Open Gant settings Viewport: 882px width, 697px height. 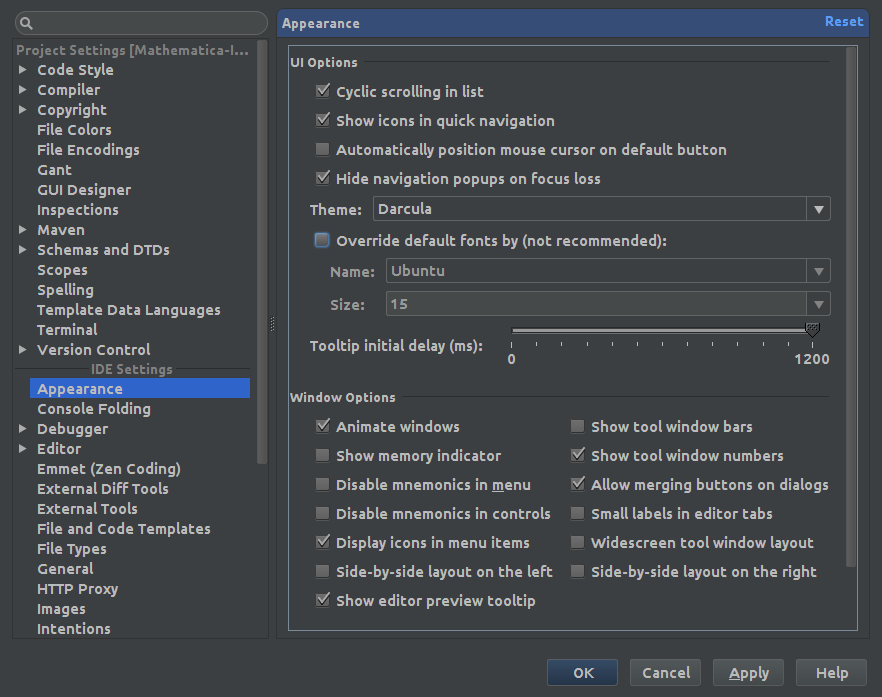click(55, 169)
